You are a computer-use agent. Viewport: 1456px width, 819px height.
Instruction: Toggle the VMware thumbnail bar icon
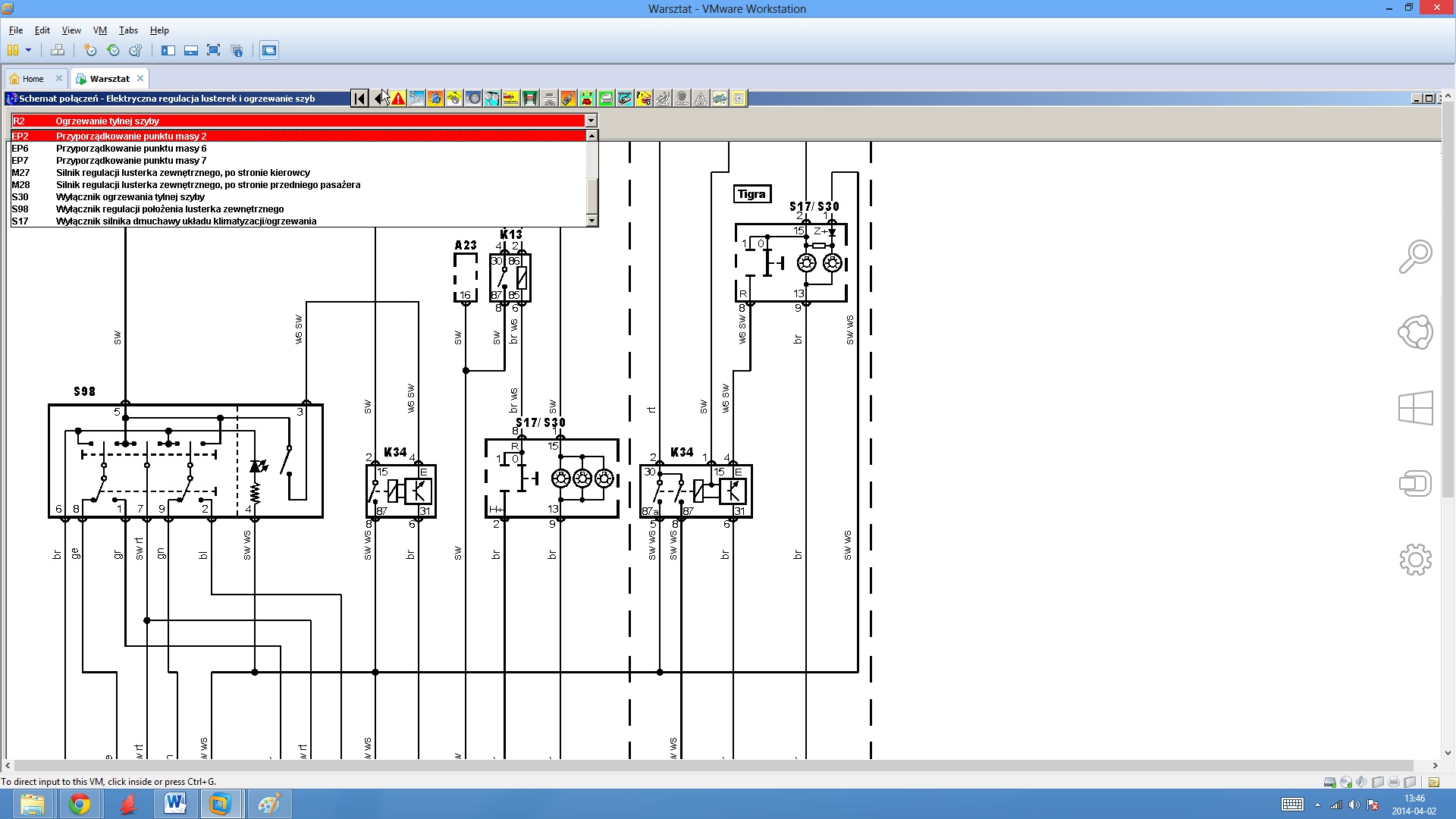[191, 50]
